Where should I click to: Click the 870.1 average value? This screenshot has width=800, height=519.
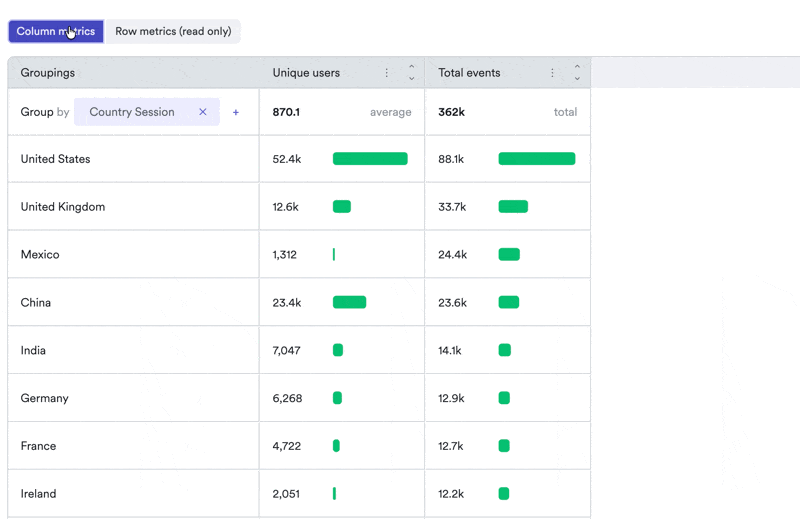286,112
